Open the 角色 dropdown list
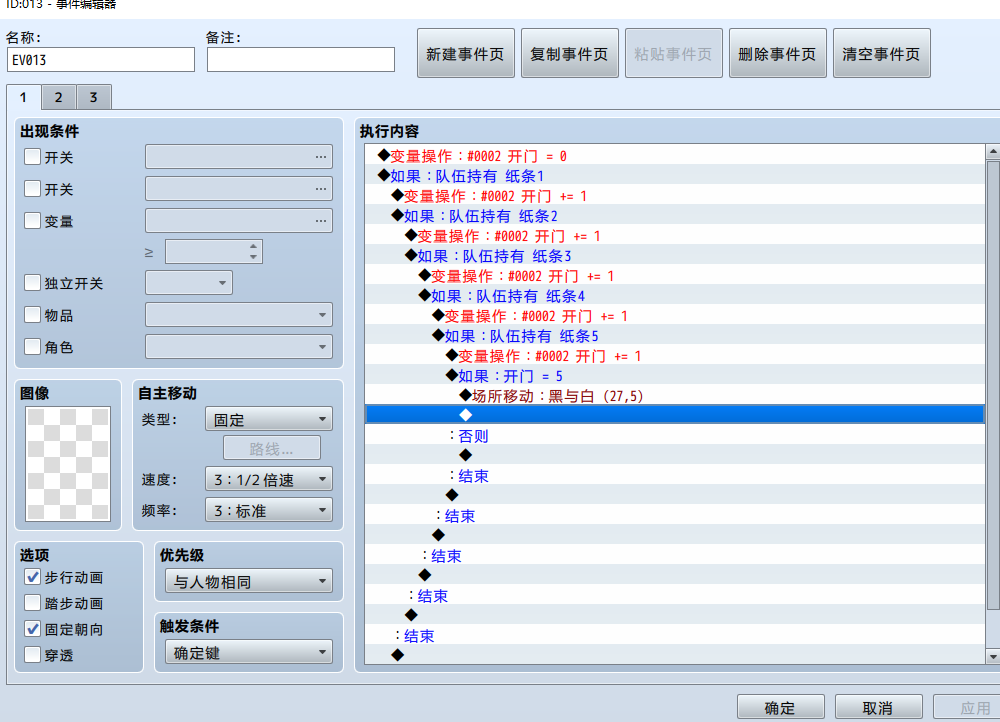Image resolution: width=1000 pixels, height=722 pixels. click(239, 346)
